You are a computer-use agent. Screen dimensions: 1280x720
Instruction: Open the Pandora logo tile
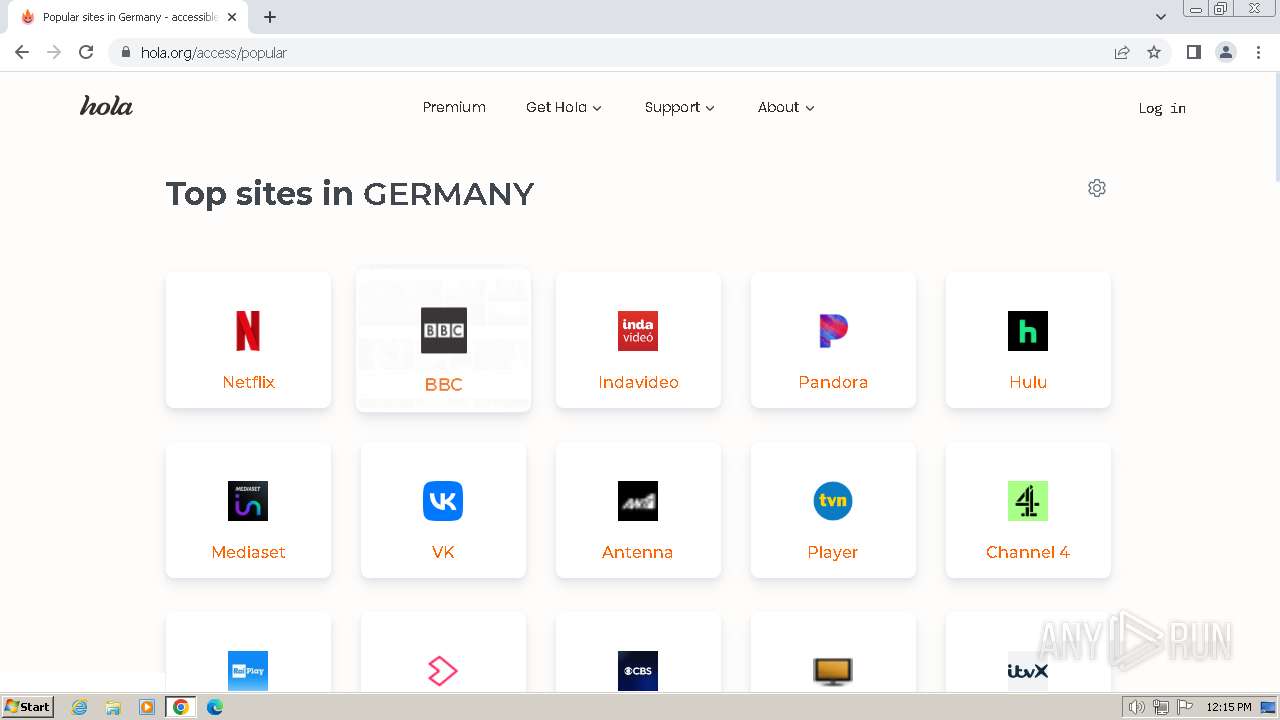(x=833, y=331)
